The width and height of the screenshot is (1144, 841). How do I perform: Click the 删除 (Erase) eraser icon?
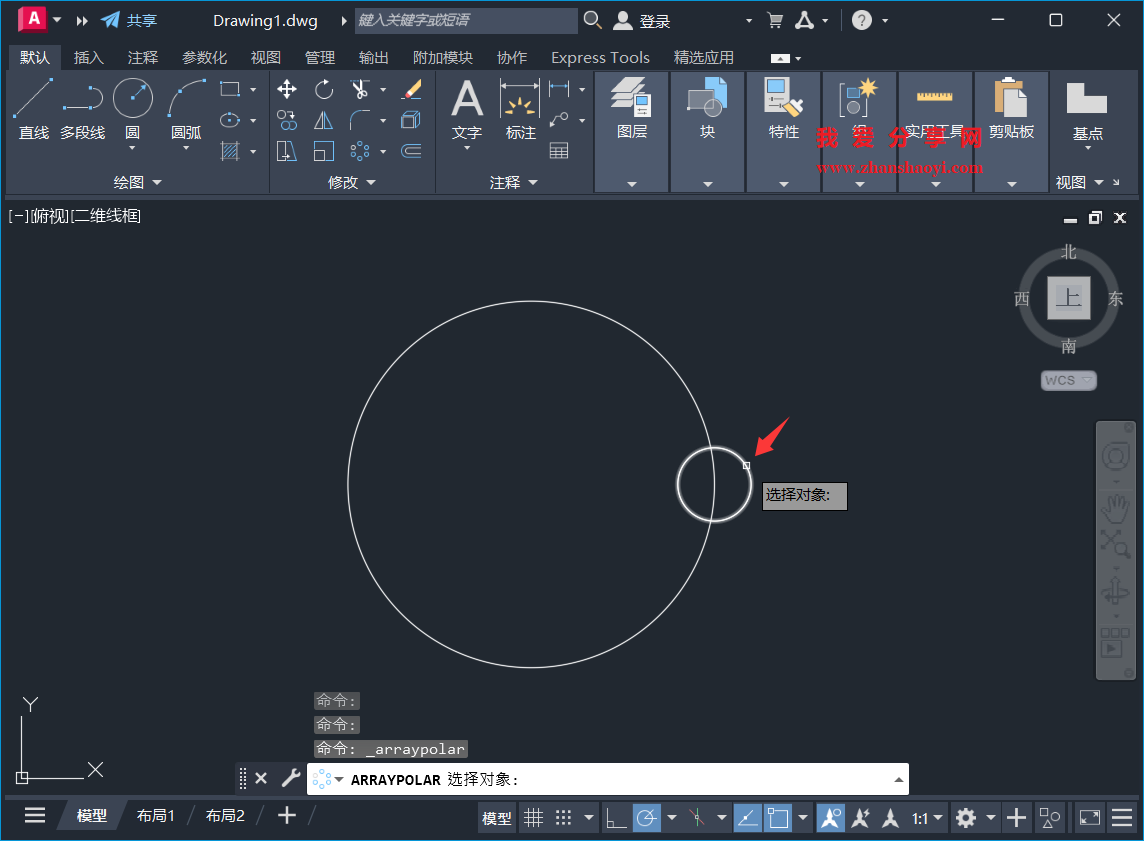(x=412, y=89)
